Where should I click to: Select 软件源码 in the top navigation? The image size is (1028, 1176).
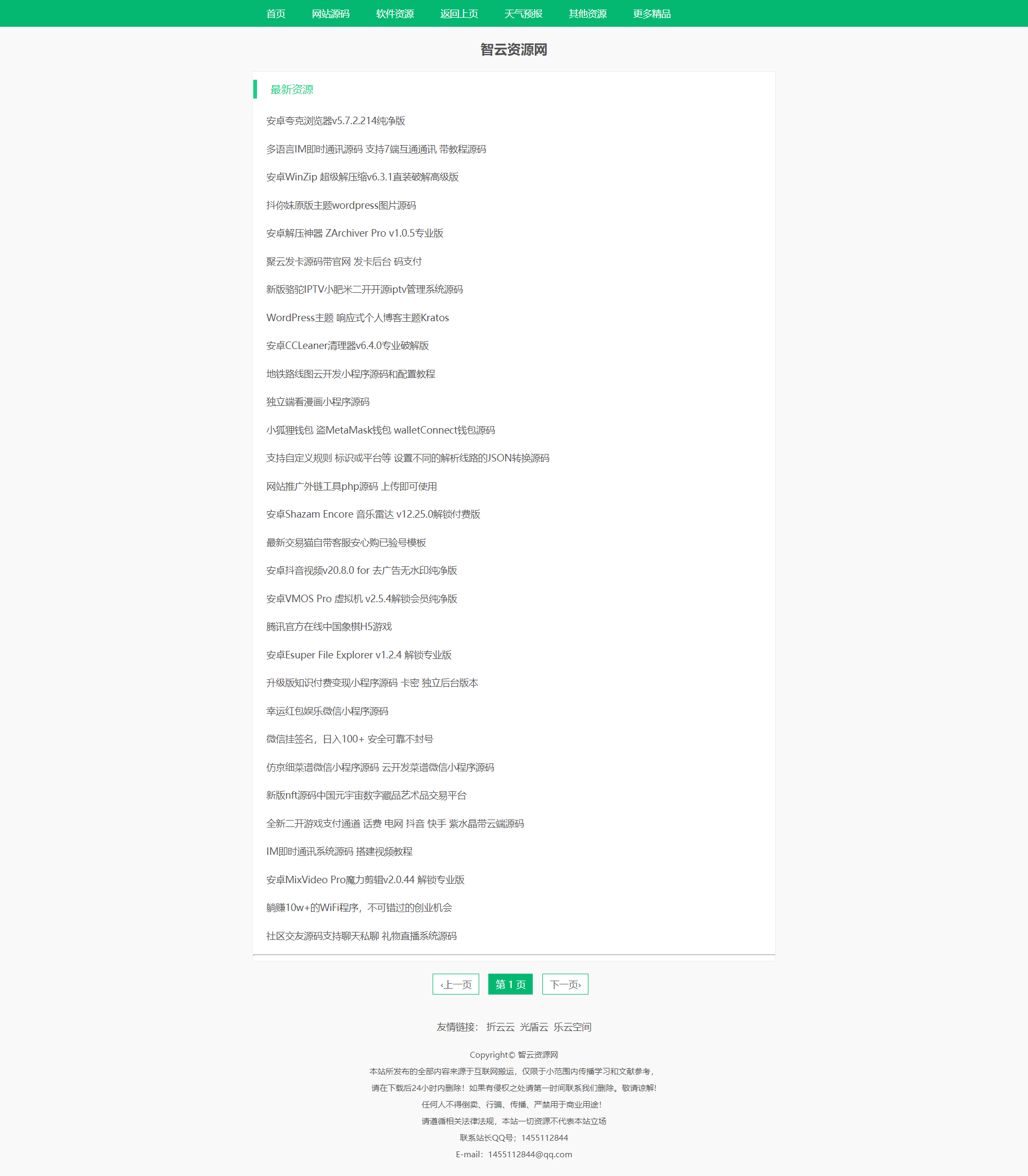pyautogui.click(x=395, y=14)
